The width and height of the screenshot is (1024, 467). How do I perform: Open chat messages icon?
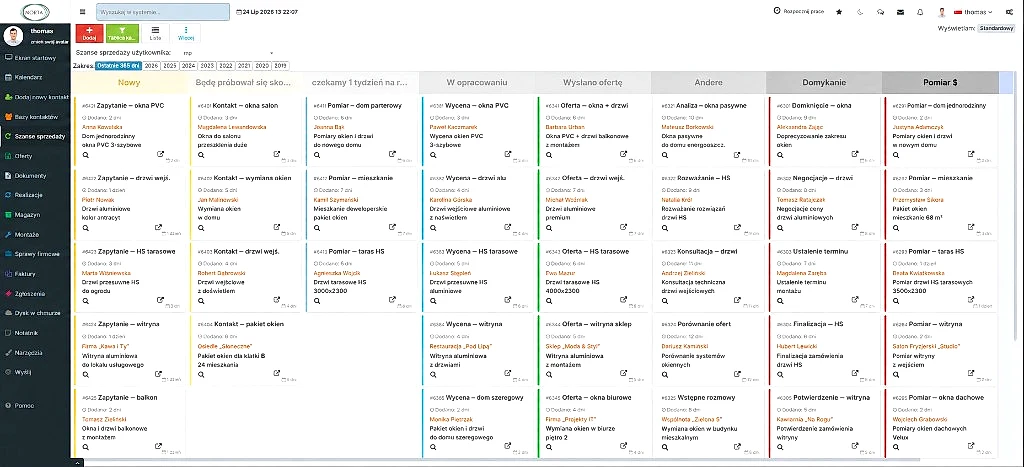pos(880,12)
